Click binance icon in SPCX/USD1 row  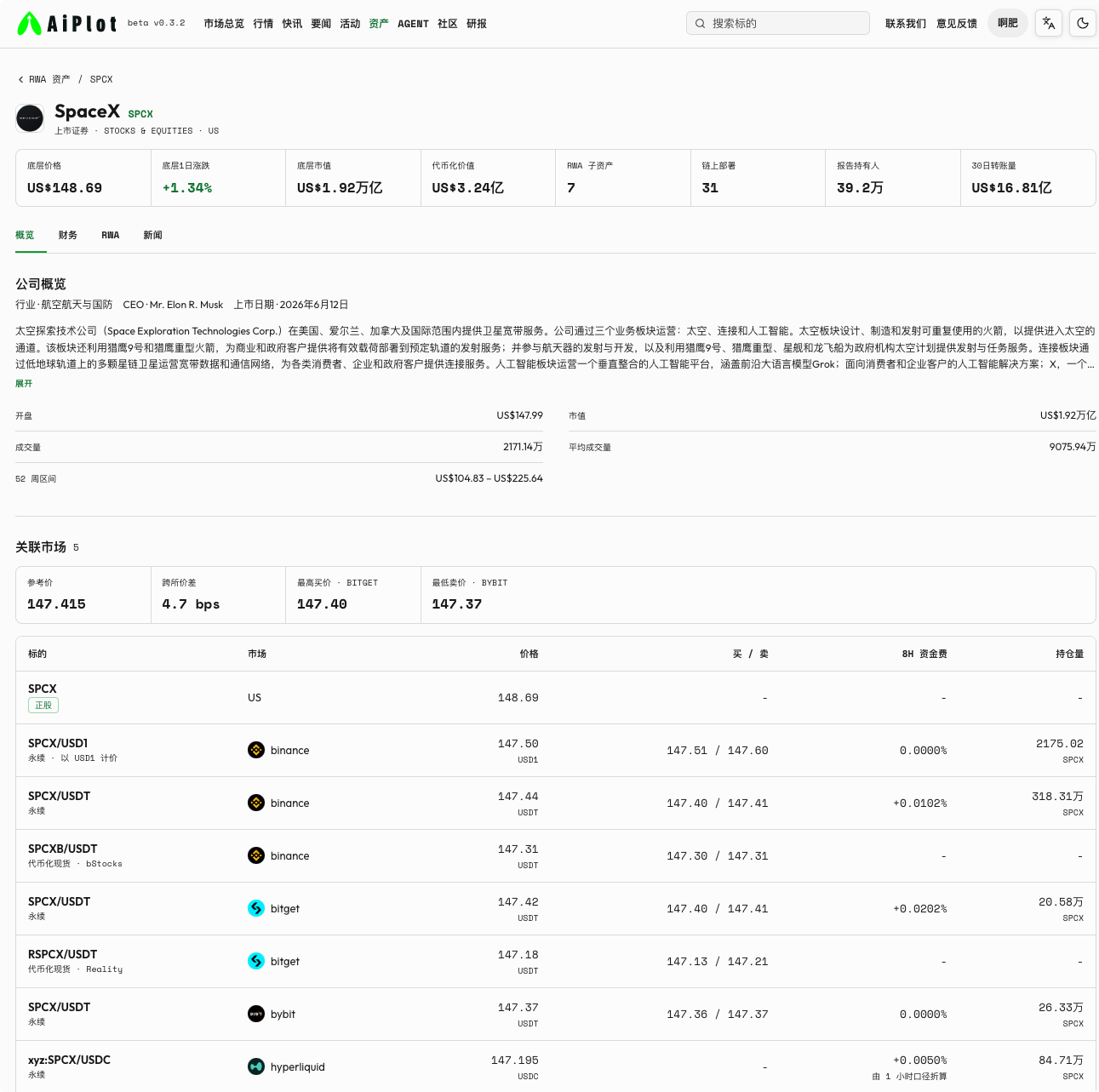coord(256,750)
